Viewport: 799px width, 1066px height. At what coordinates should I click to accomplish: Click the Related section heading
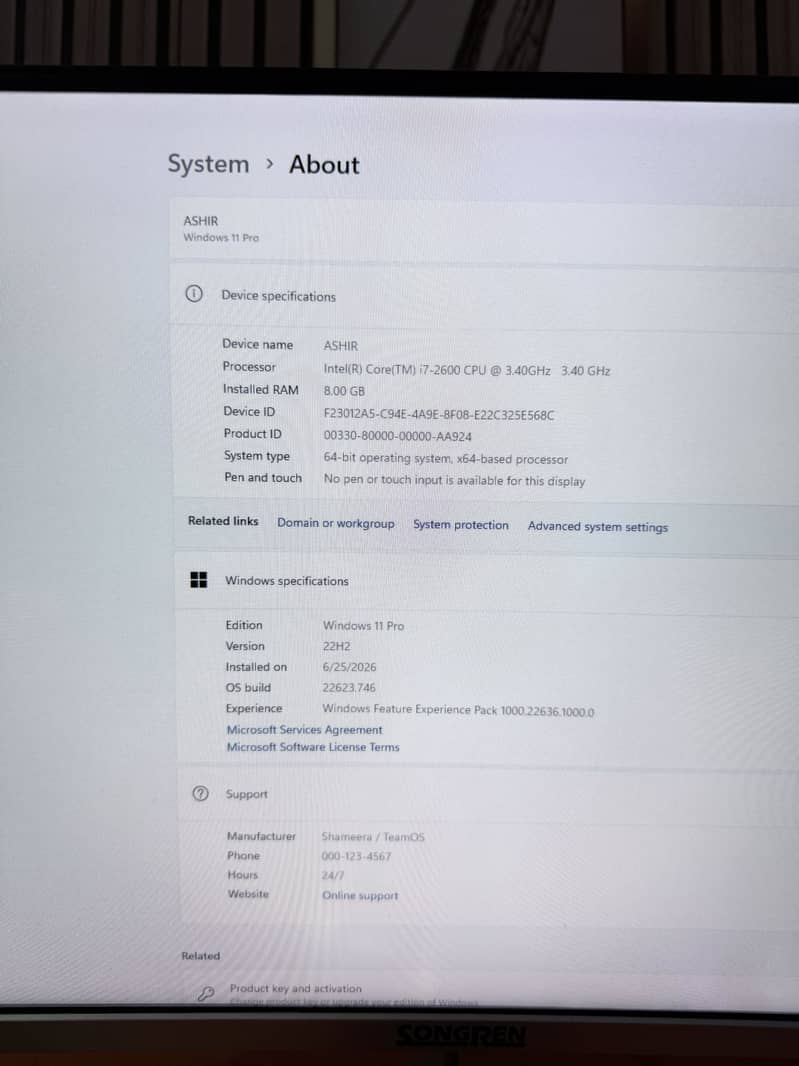coord(201,956)
